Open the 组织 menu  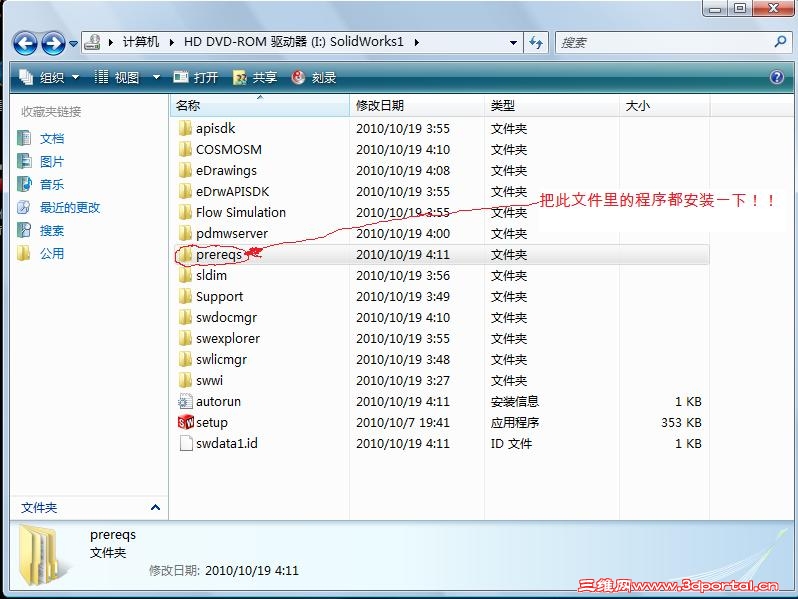tap(49, 77)
